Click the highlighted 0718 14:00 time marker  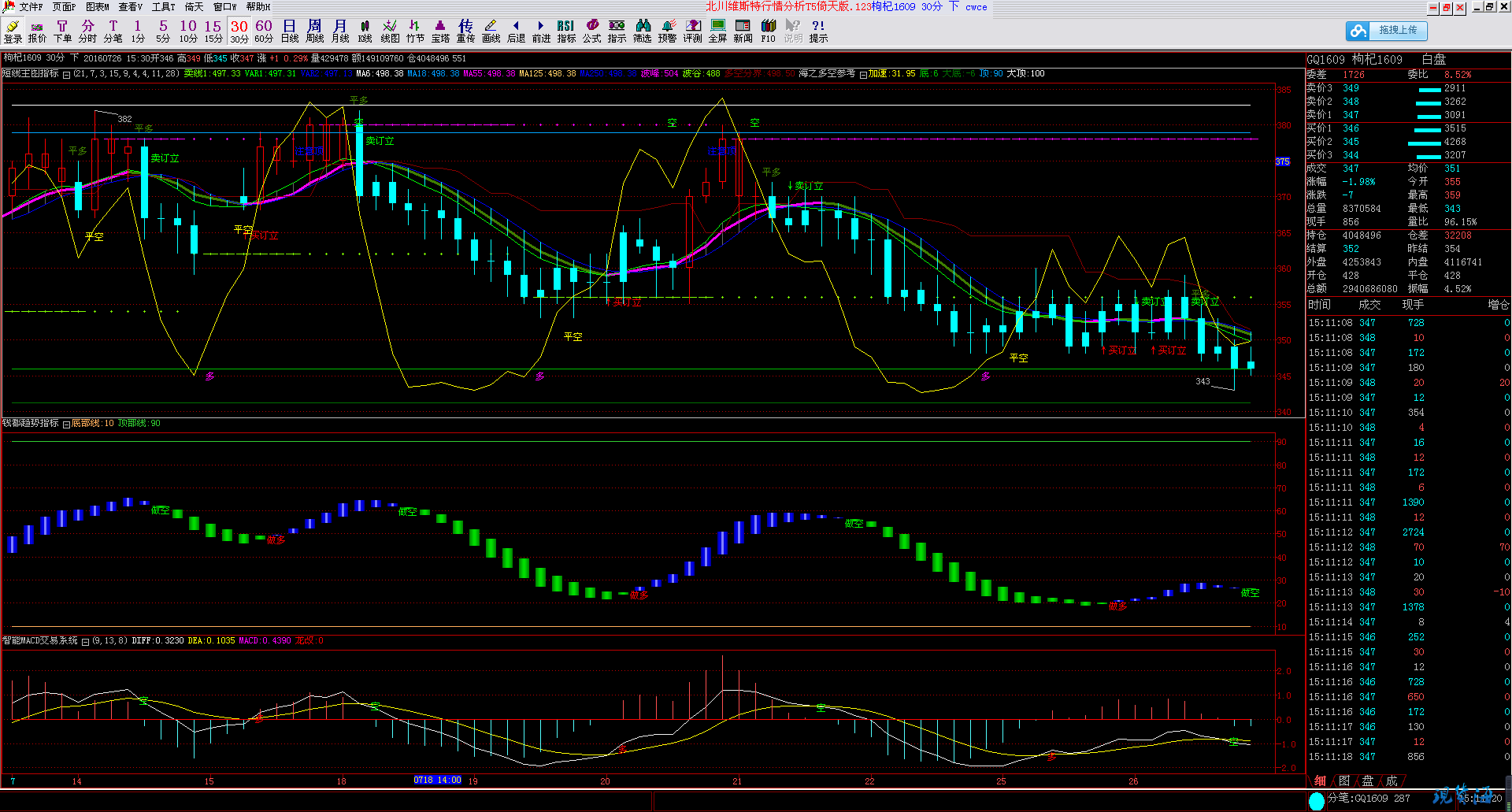coord(437,780)
